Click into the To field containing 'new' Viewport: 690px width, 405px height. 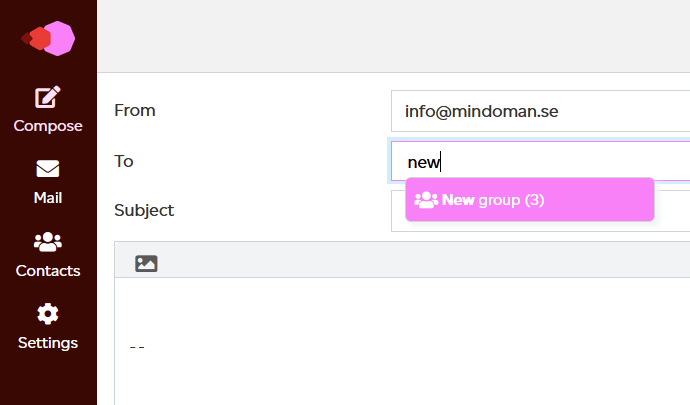click(540, 161)
